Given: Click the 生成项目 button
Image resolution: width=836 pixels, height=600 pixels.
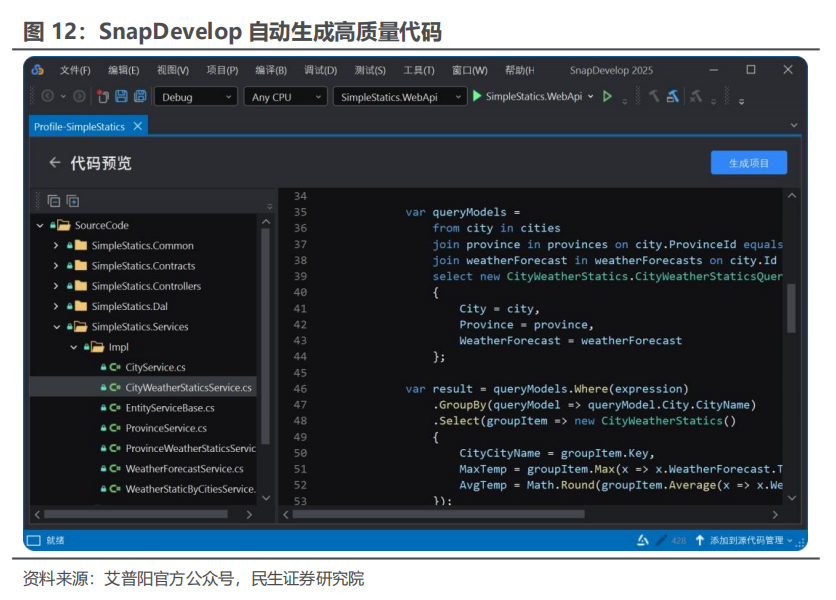Looking at the screenshot, I should tap(749, 163).
